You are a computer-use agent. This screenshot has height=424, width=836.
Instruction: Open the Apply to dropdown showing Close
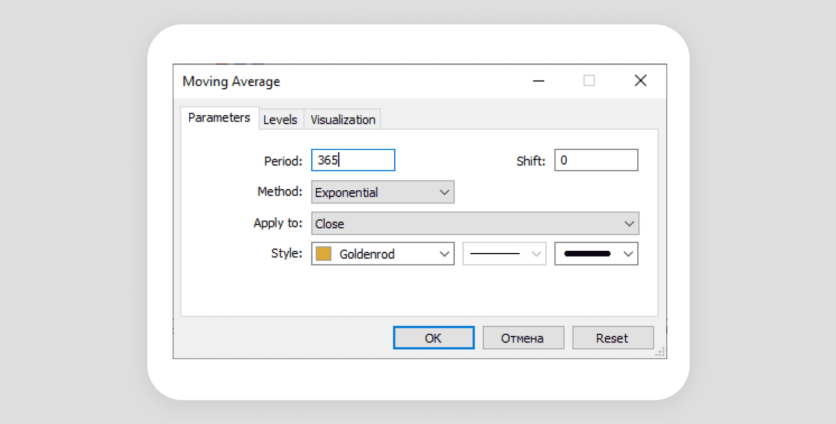click(x=475, y=223)
